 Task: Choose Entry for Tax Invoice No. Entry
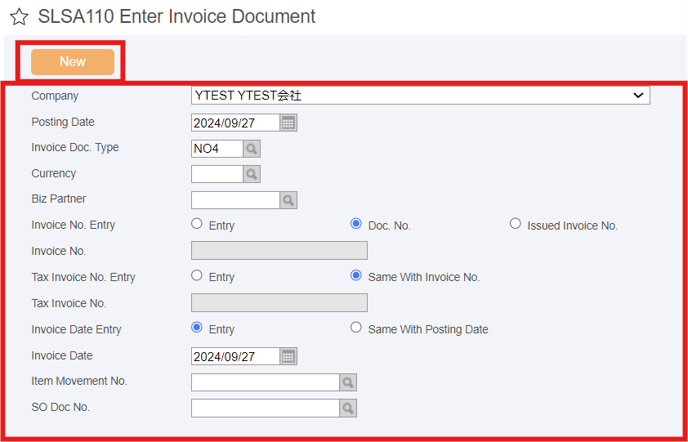coord(197,276)
